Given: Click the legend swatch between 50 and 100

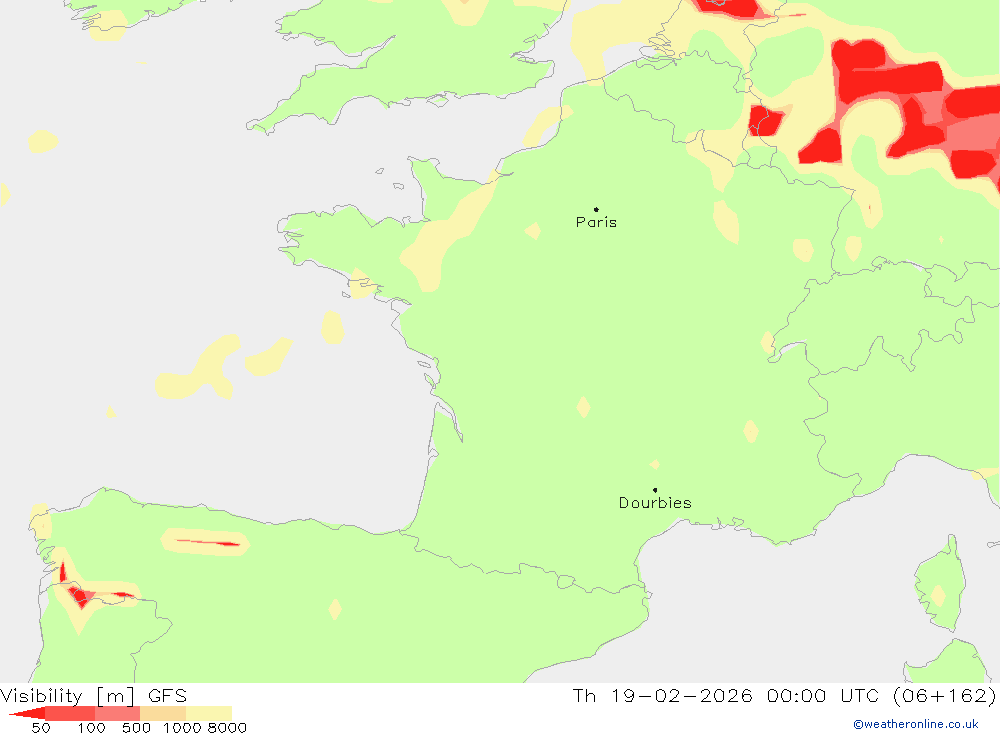Looking at the screenshot, I should point(70,713).
